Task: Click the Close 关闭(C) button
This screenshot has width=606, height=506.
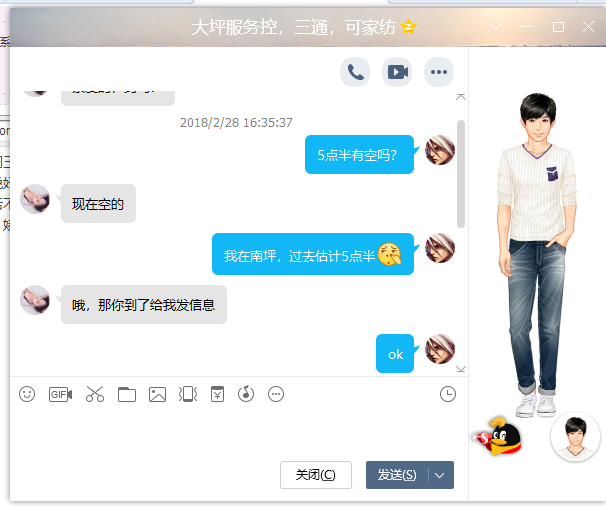Action: click(316, 475)
